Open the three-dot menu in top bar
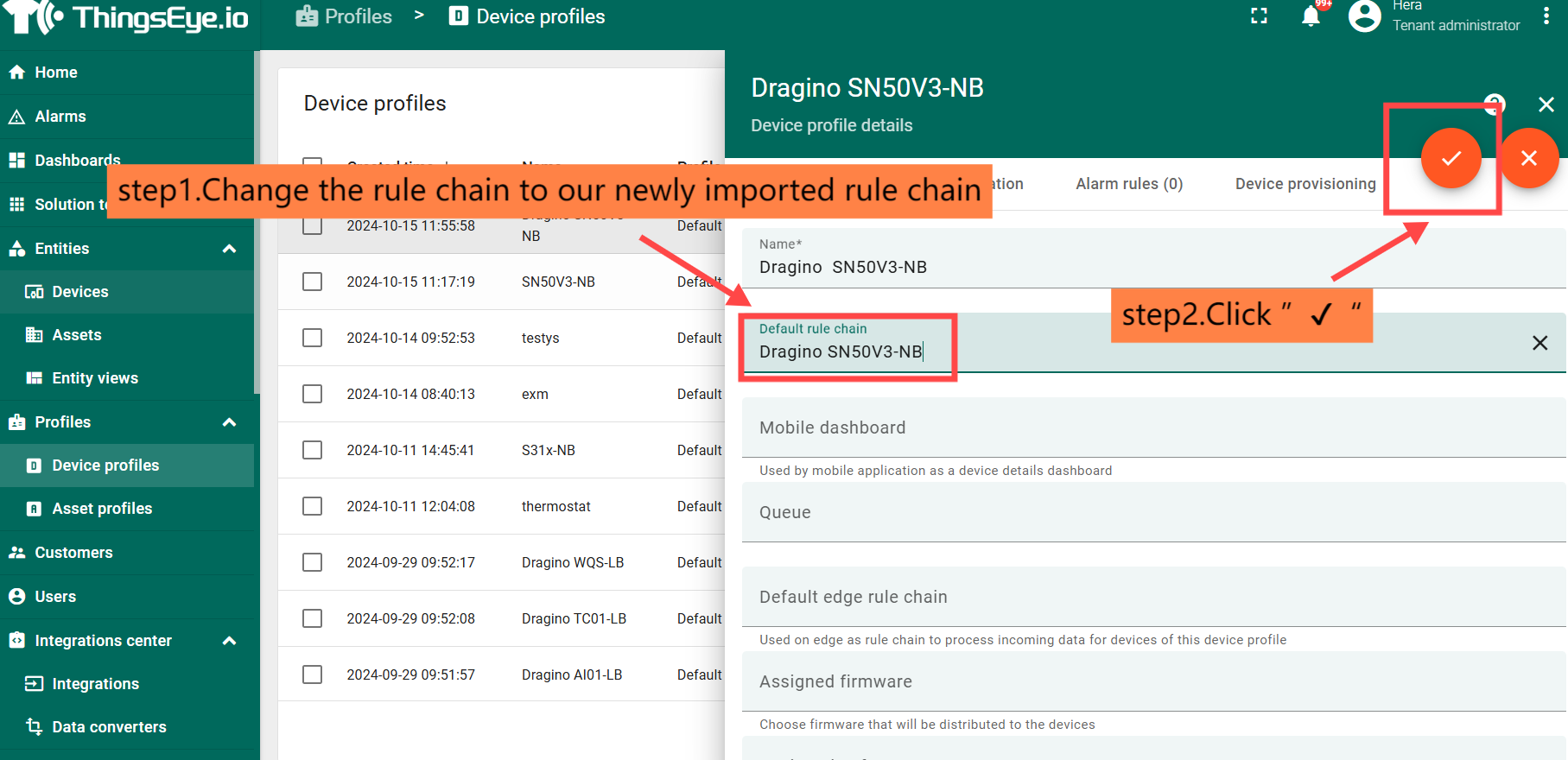This screenshot has height=760, width=1568. (1546, 16)
